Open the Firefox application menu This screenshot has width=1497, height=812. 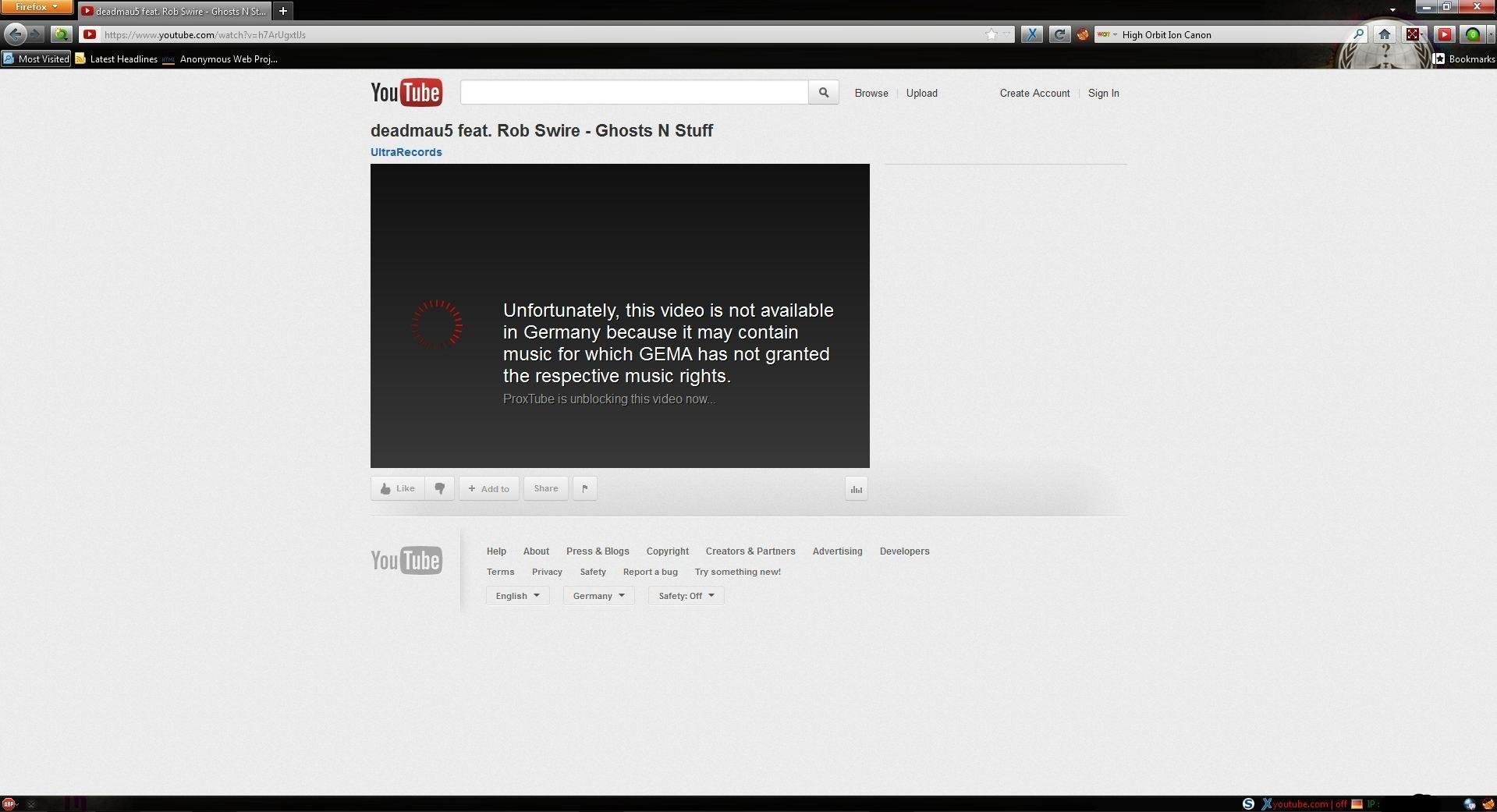[x=37, y=7]
